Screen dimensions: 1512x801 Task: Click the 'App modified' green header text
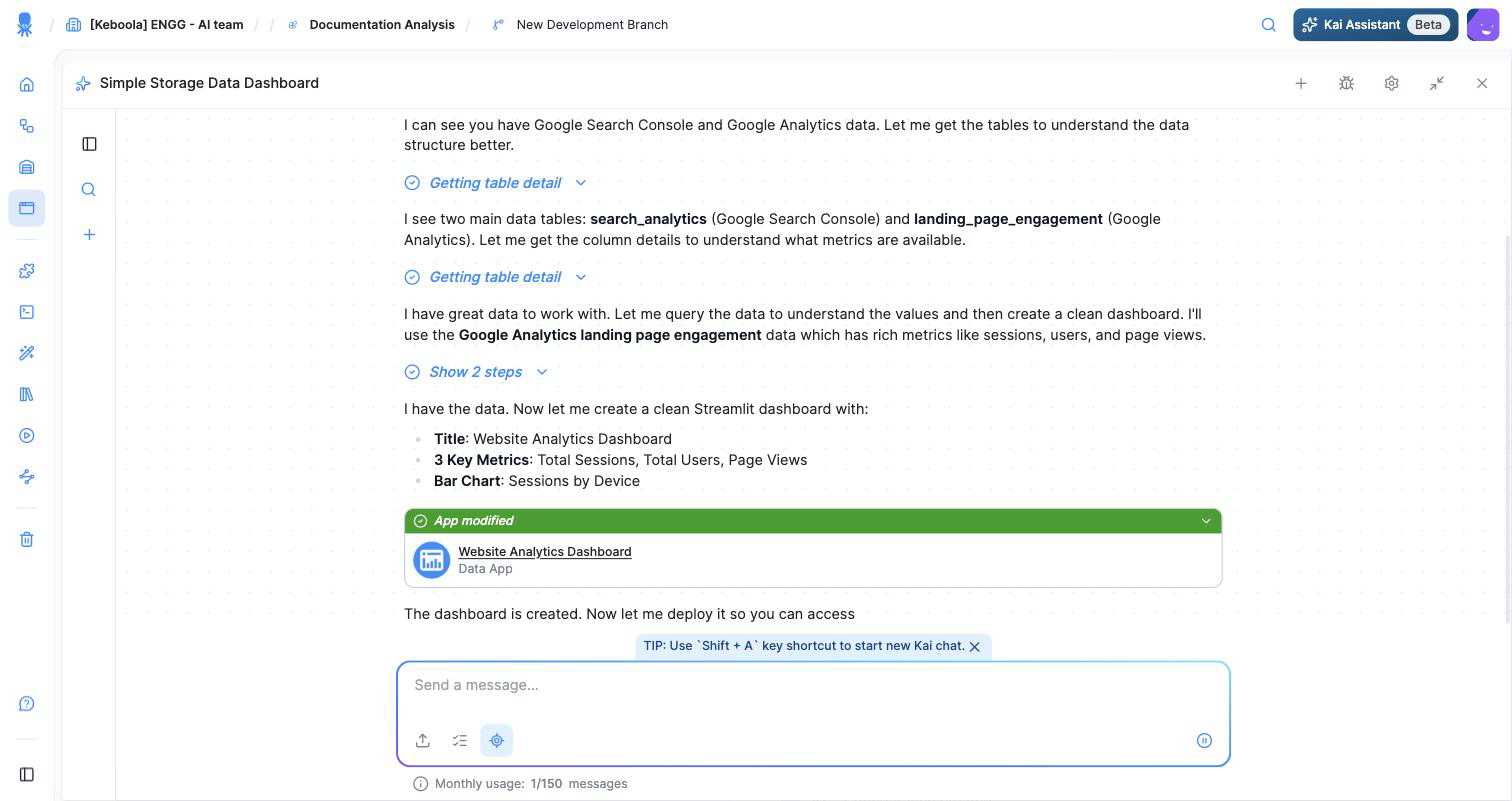[x=473, y=521]
